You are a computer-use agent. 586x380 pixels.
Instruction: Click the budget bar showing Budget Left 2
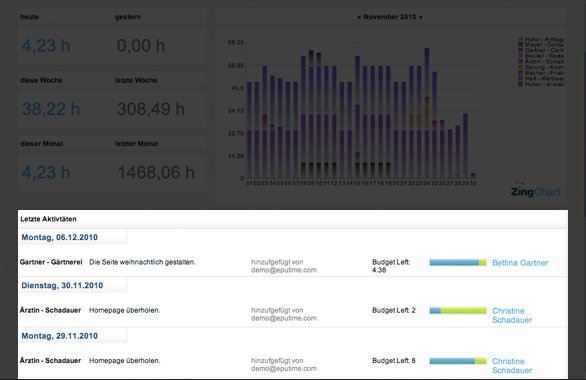coord(458,311)
